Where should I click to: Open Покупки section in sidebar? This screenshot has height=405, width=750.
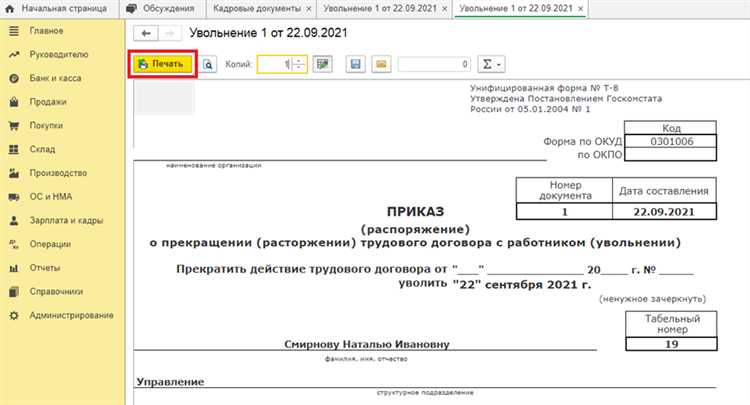[x=46, y=125]
